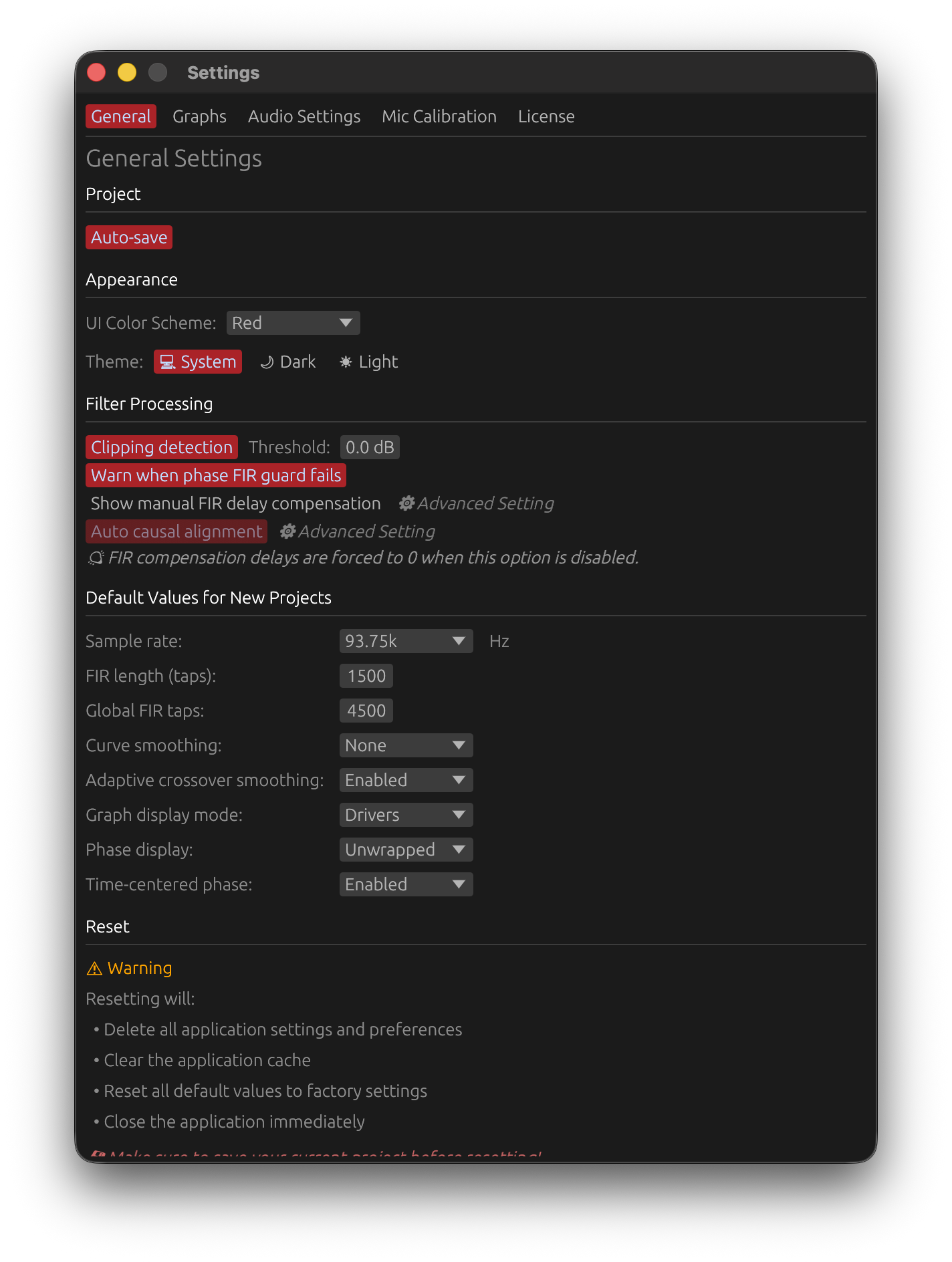Click the monitor icon on System theme

[167, 362]
